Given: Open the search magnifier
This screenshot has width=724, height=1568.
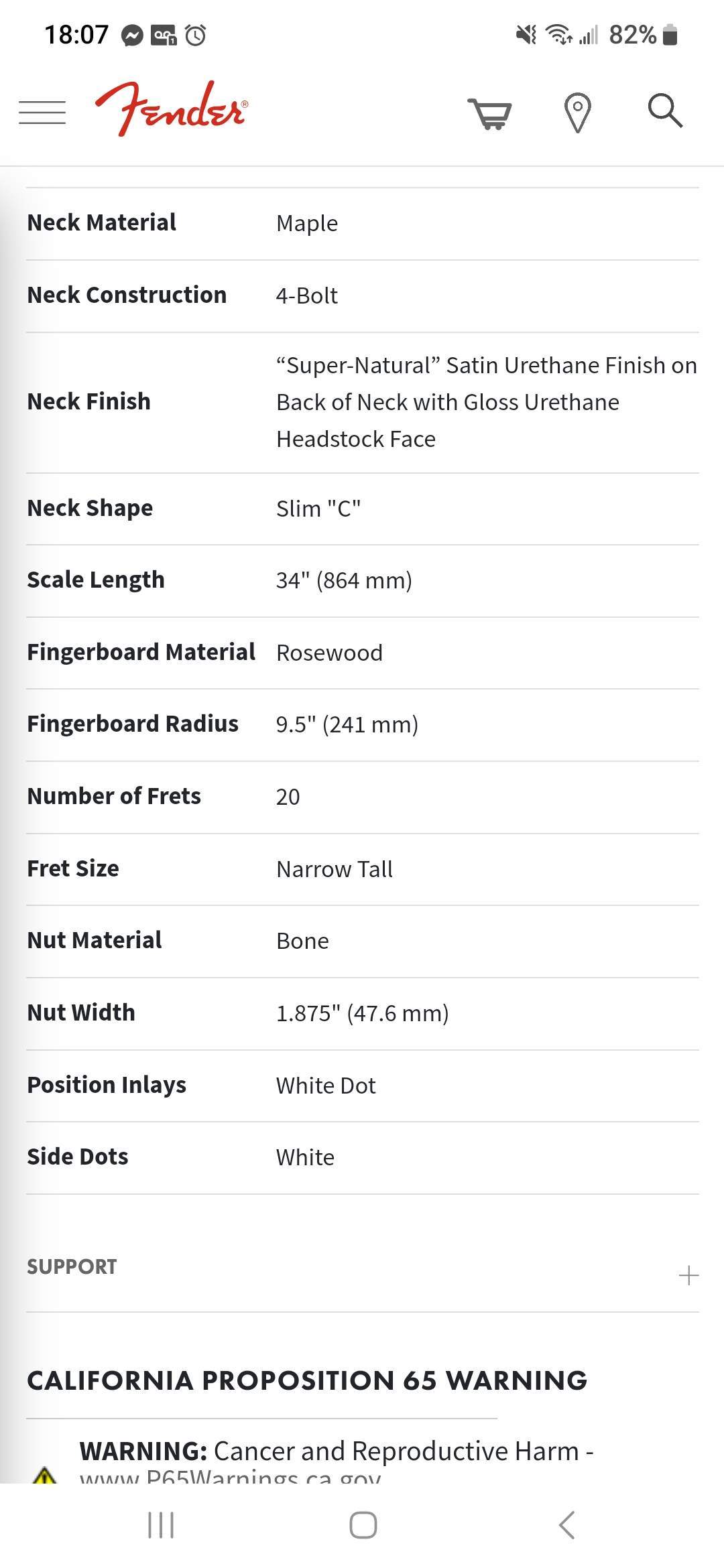Looking at the screenshot, I should coord(665,111).
